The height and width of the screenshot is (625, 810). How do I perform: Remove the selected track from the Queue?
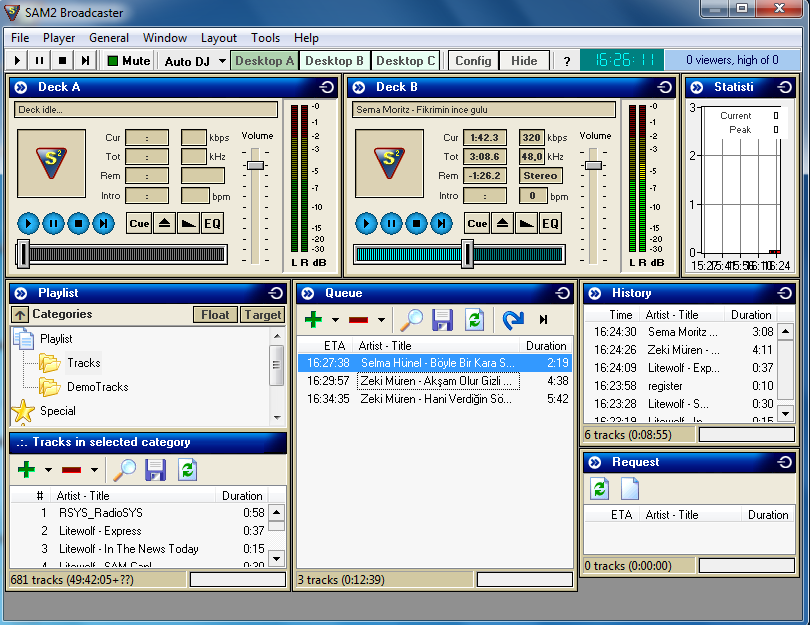359,320
